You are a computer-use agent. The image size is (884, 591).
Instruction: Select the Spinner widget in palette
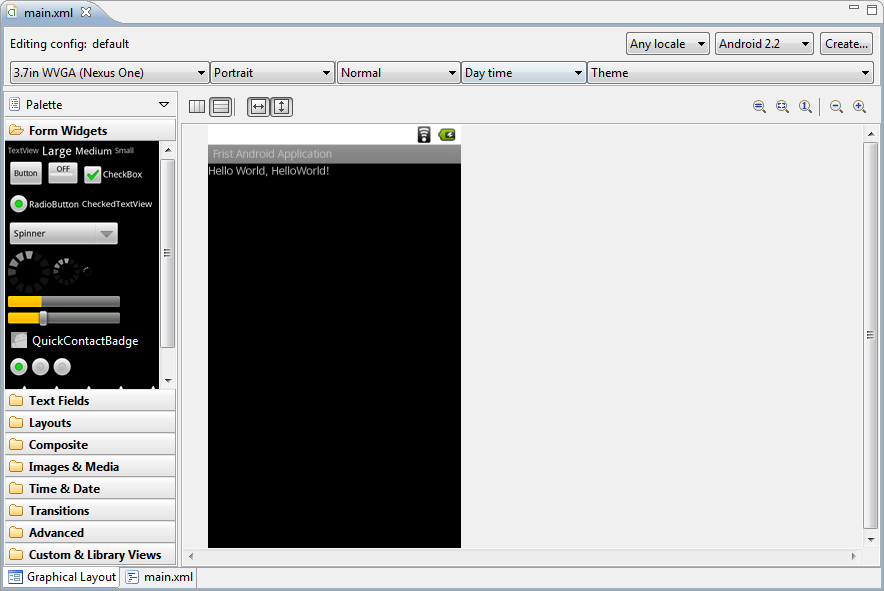(64, 233)
